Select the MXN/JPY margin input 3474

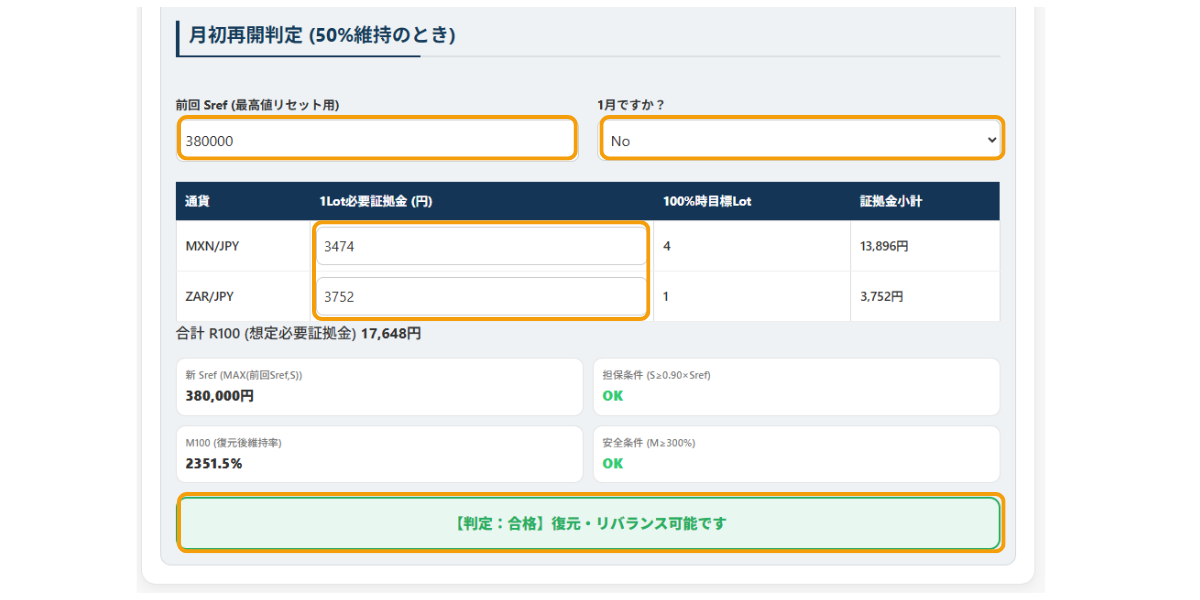point(481,245)
